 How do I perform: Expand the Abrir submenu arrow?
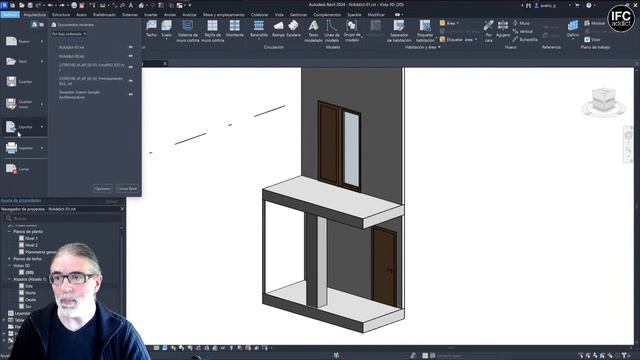coord(42,61)
